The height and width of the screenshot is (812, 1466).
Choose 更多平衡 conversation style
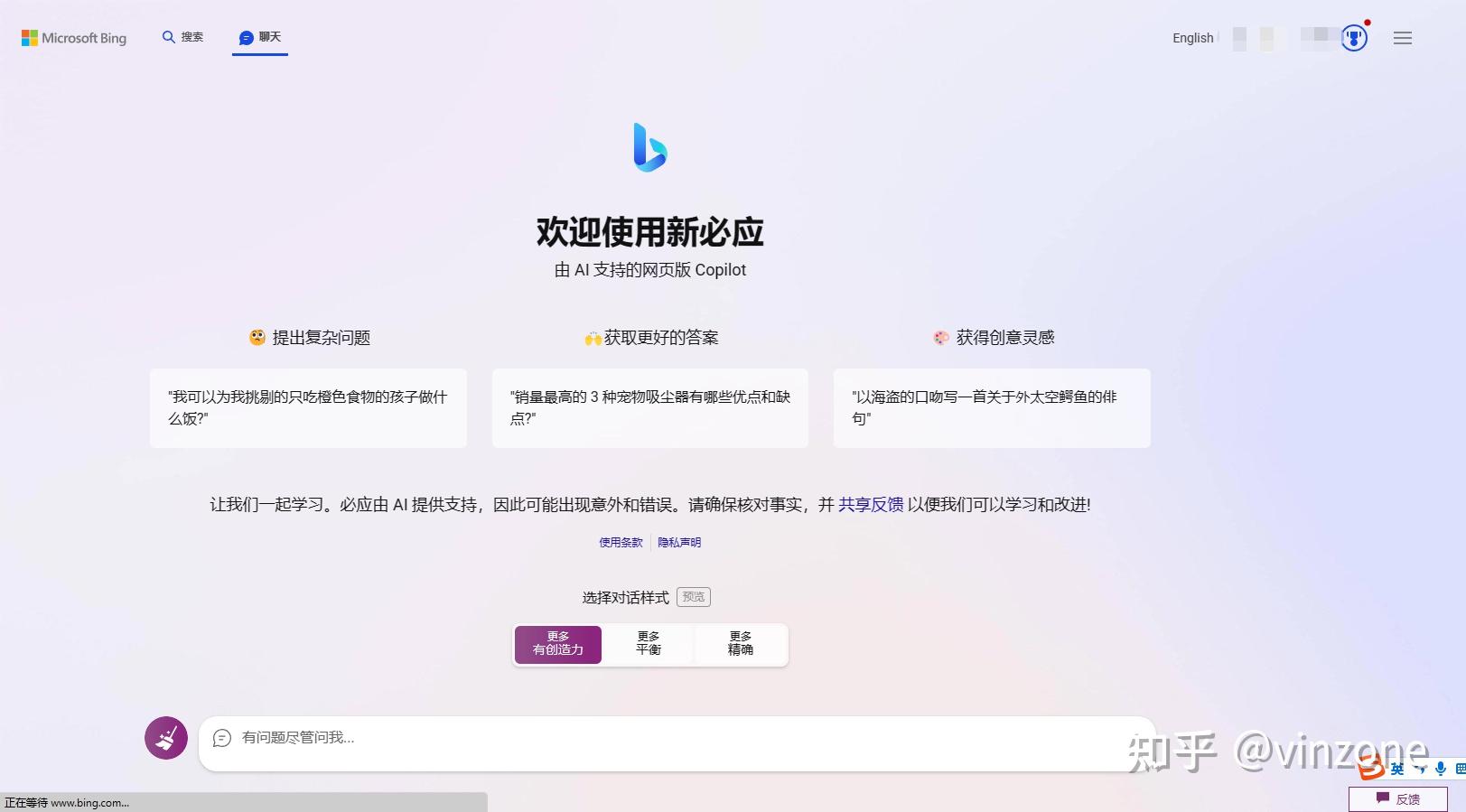coord(649,644)
